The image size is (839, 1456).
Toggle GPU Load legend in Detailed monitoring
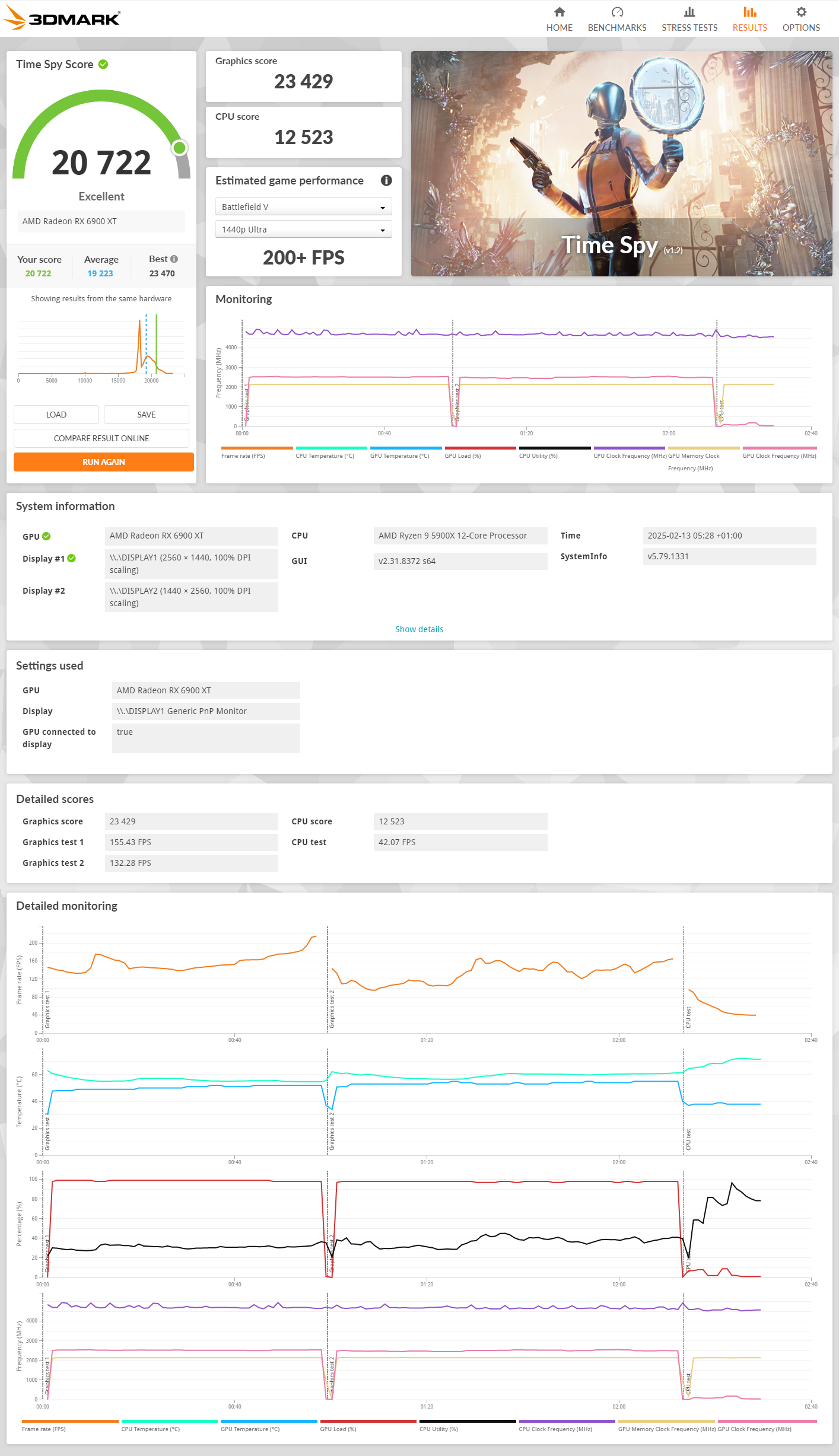point(368,1425)
